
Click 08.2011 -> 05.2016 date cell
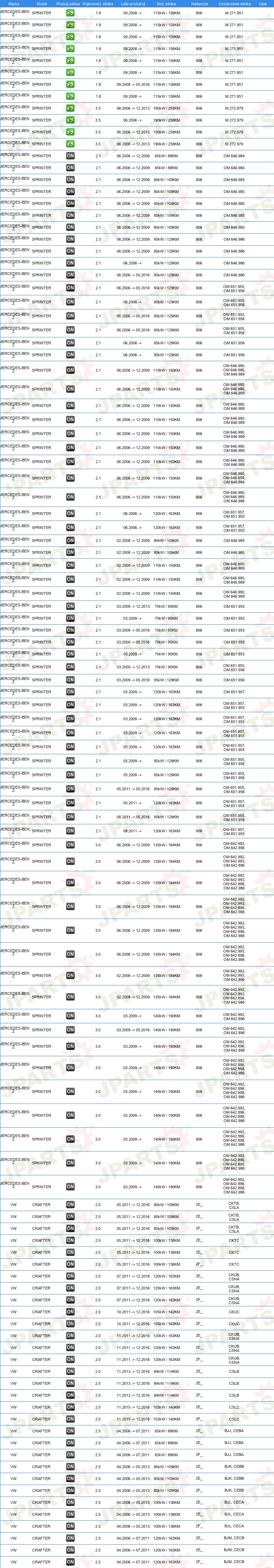click(133, 817)
